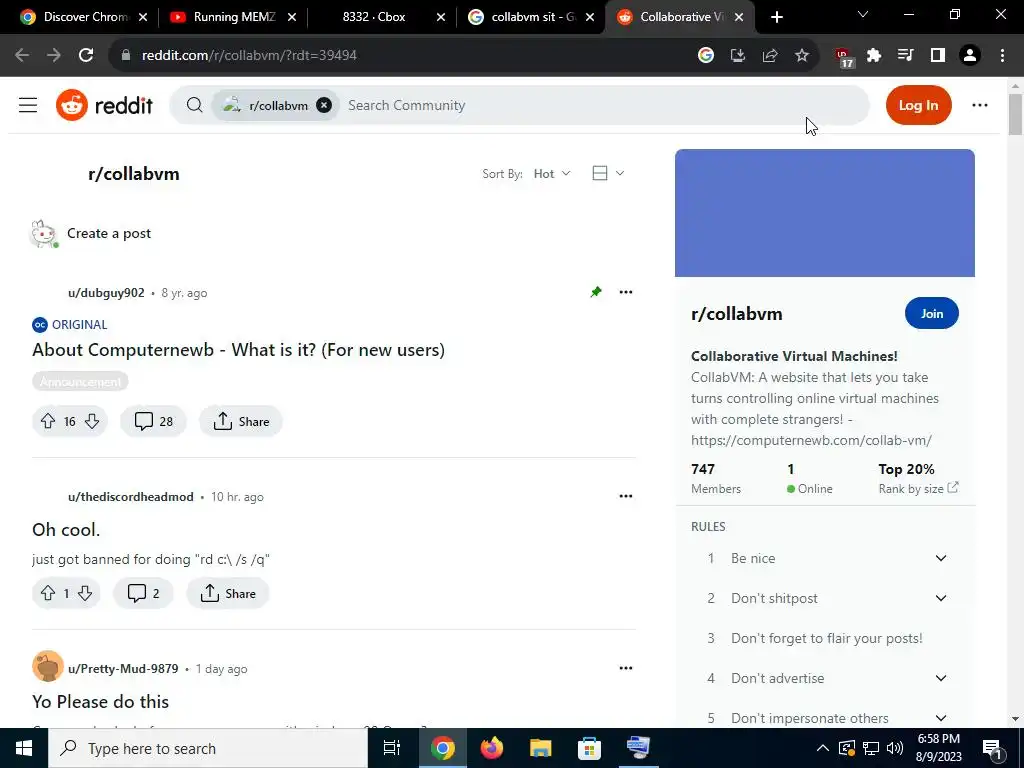Open the media controls icon
1024x768 pixels.
pos(905,56)
